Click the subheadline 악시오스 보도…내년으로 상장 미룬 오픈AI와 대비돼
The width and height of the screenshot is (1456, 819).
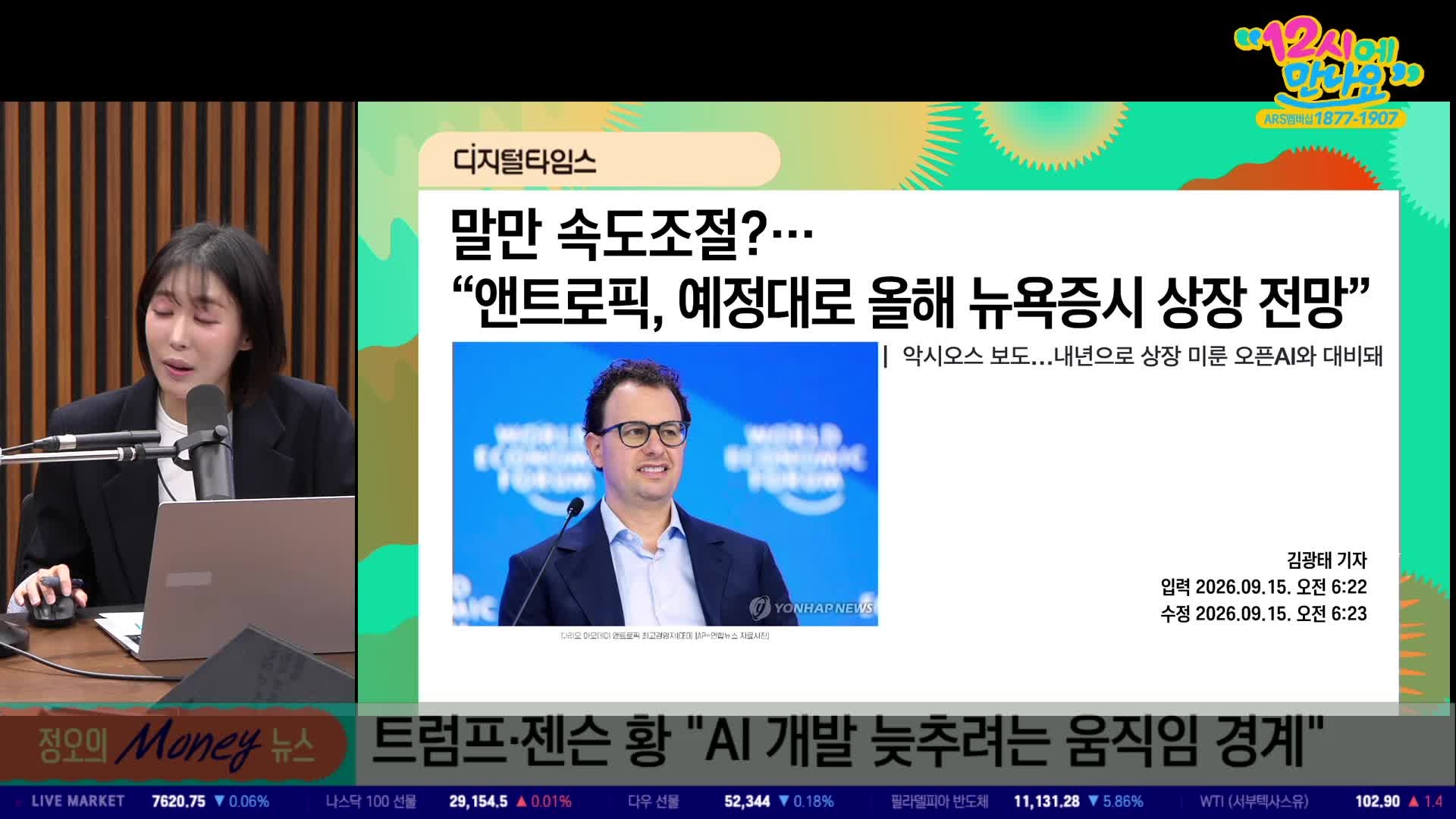[1143, 356]
